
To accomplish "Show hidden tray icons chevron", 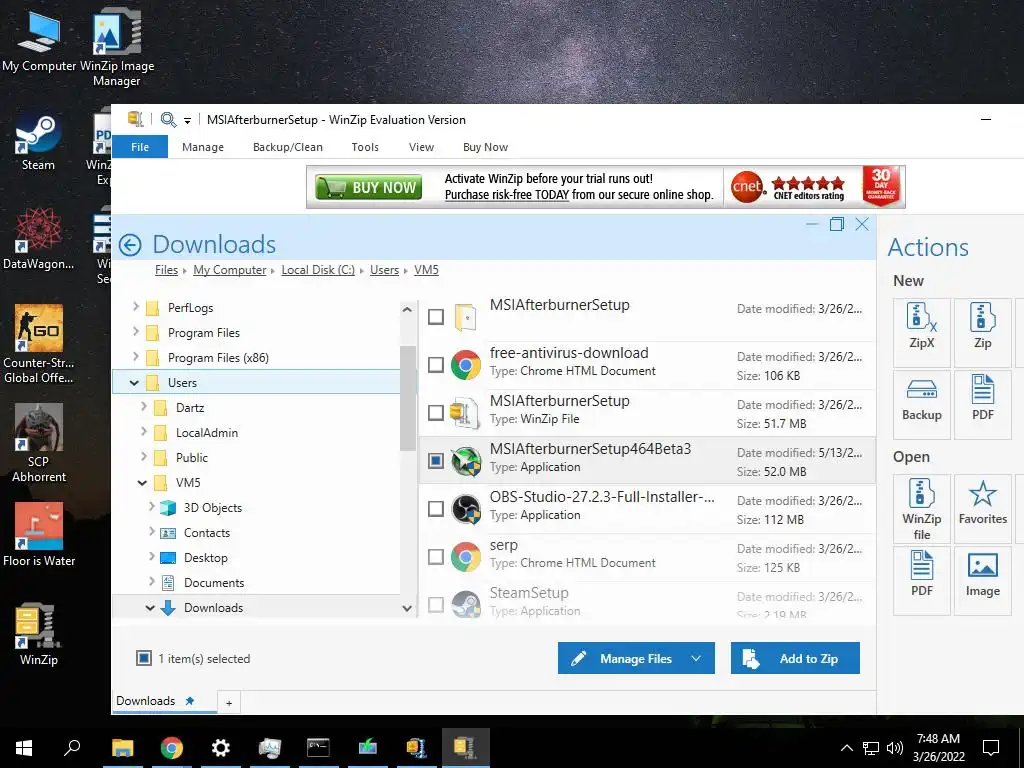I will pyautogui.click(x=846, y=748).
